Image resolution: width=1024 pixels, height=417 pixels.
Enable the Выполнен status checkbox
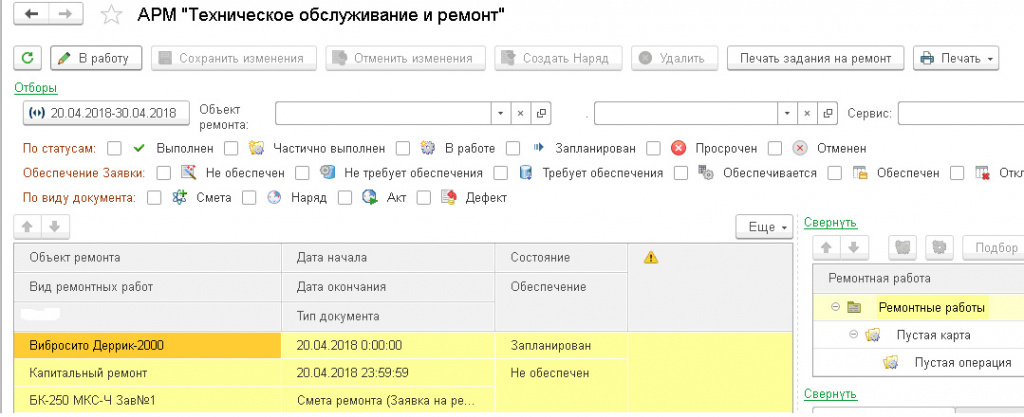tap(115, 148)
